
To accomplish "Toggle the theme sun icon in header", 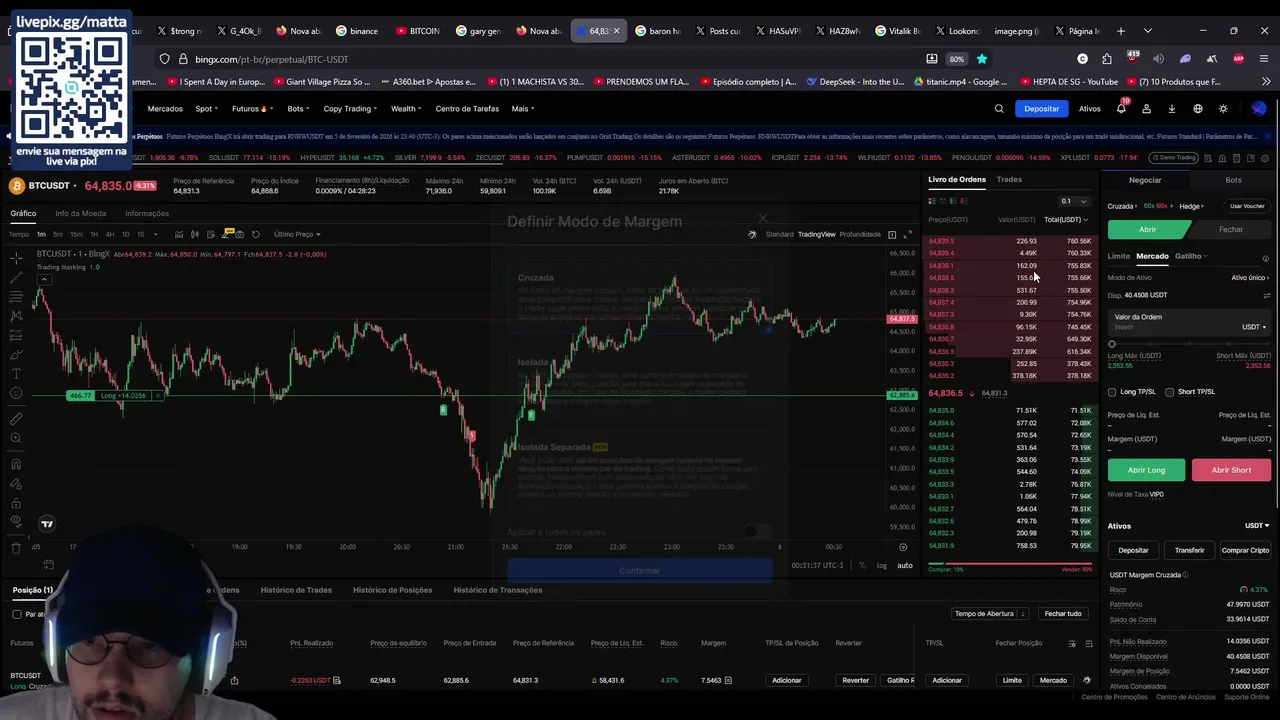I will pos(1223,108).
